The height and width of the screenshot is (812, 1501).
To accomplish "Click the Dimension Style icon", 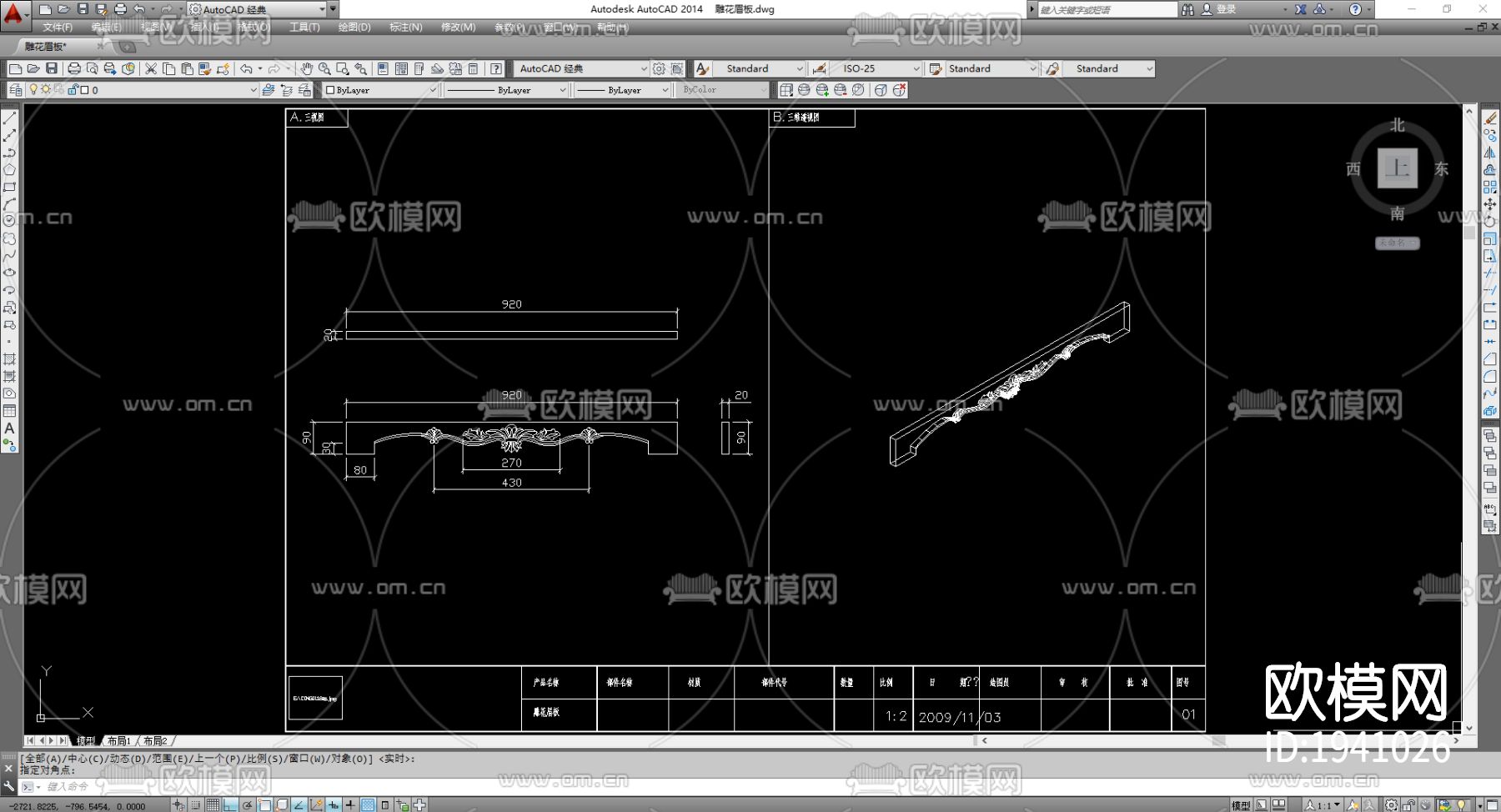I will [820, 68].
